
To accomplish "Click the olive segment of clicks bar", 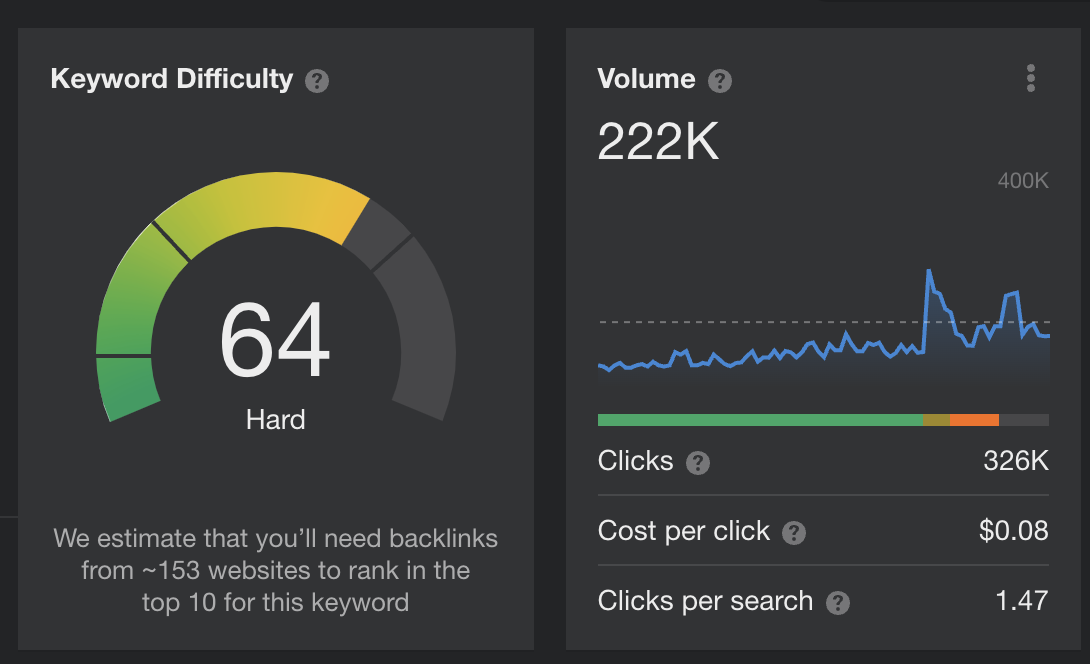I will (x=936, y=420).
